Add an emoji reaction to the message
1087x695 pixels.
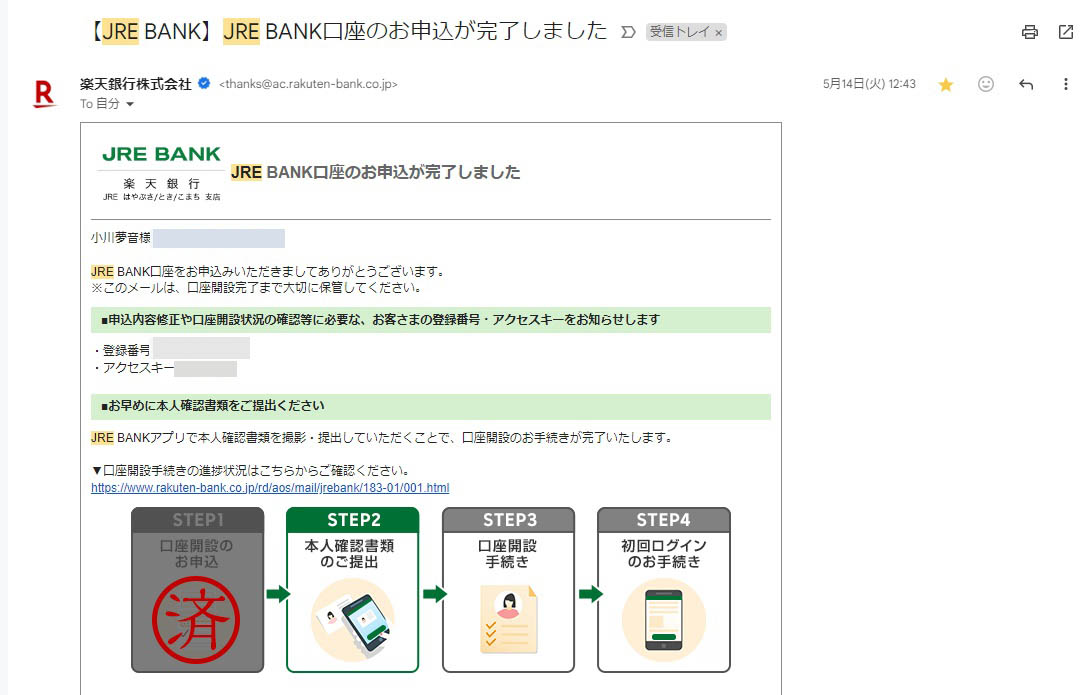pos(986,84)
